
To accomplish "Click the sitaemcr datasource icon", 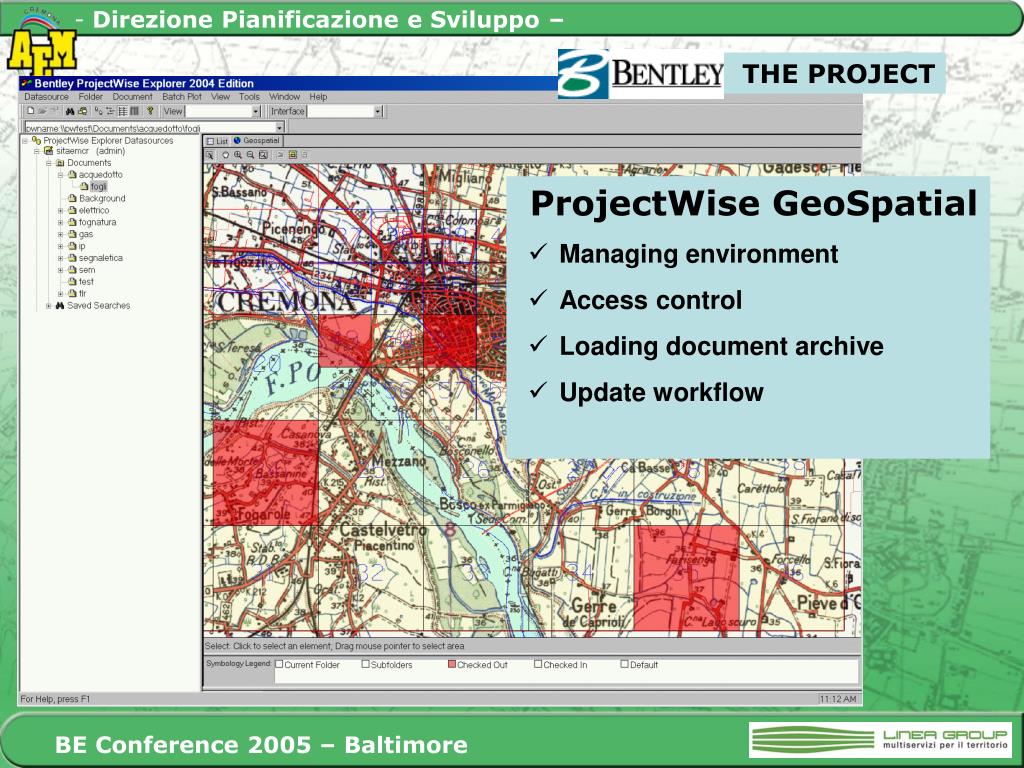I will (48, 151).
